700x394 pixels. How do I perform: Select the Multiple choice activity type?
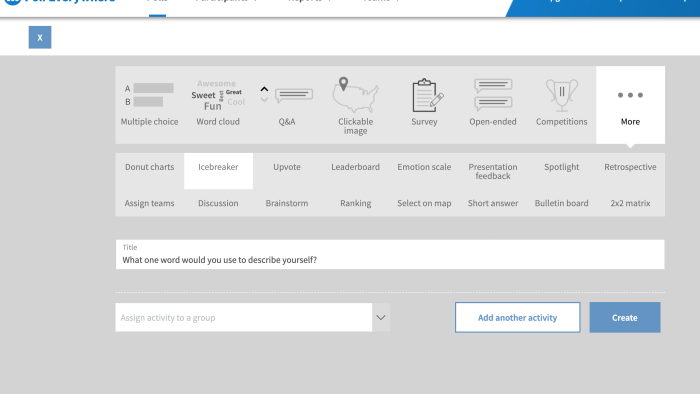point(149,105)
